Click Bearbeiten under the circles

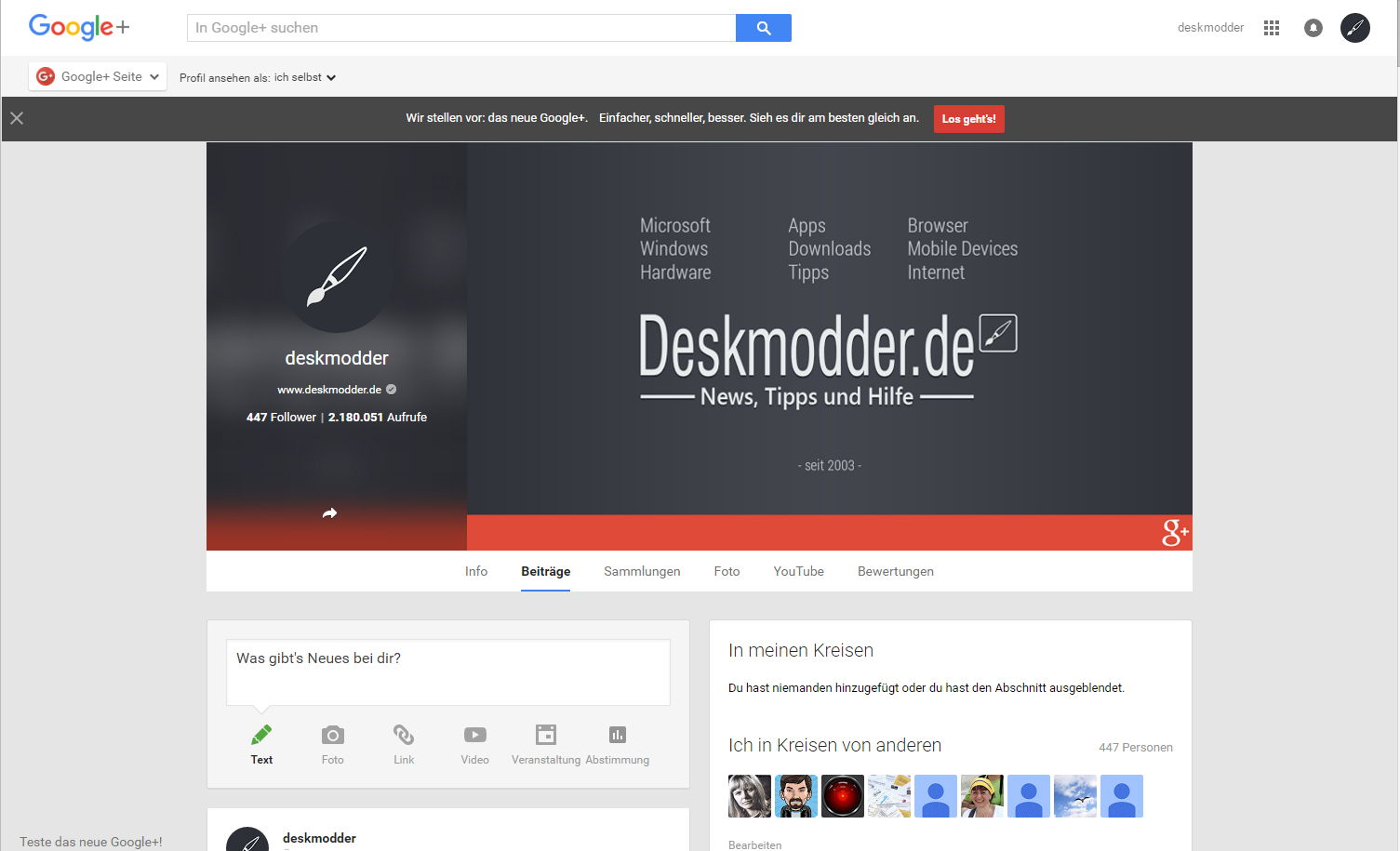[x=755, y=844]
